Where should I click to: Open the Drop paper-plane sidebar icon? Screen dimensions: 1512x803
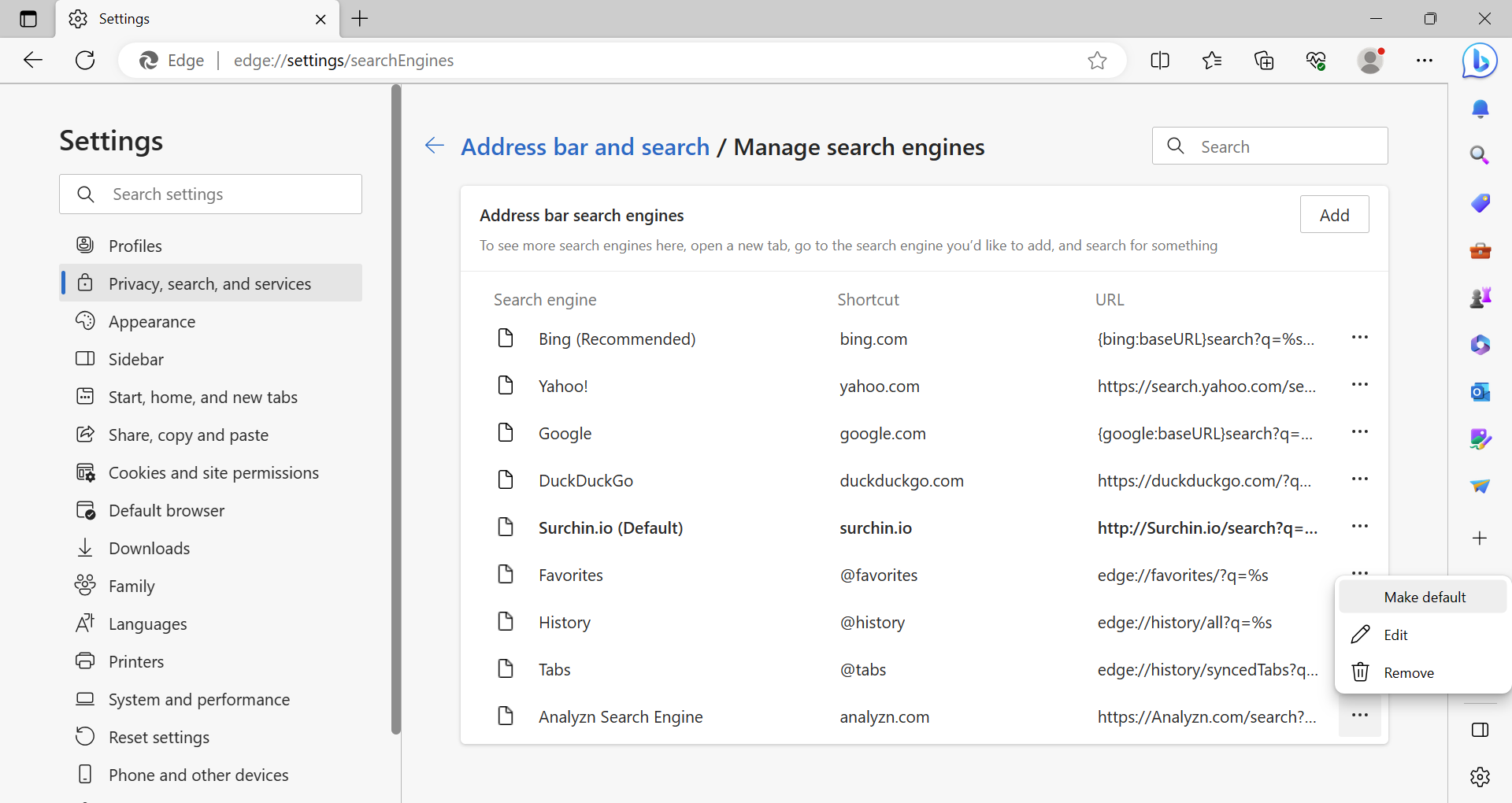click(x=1480, y=486)
